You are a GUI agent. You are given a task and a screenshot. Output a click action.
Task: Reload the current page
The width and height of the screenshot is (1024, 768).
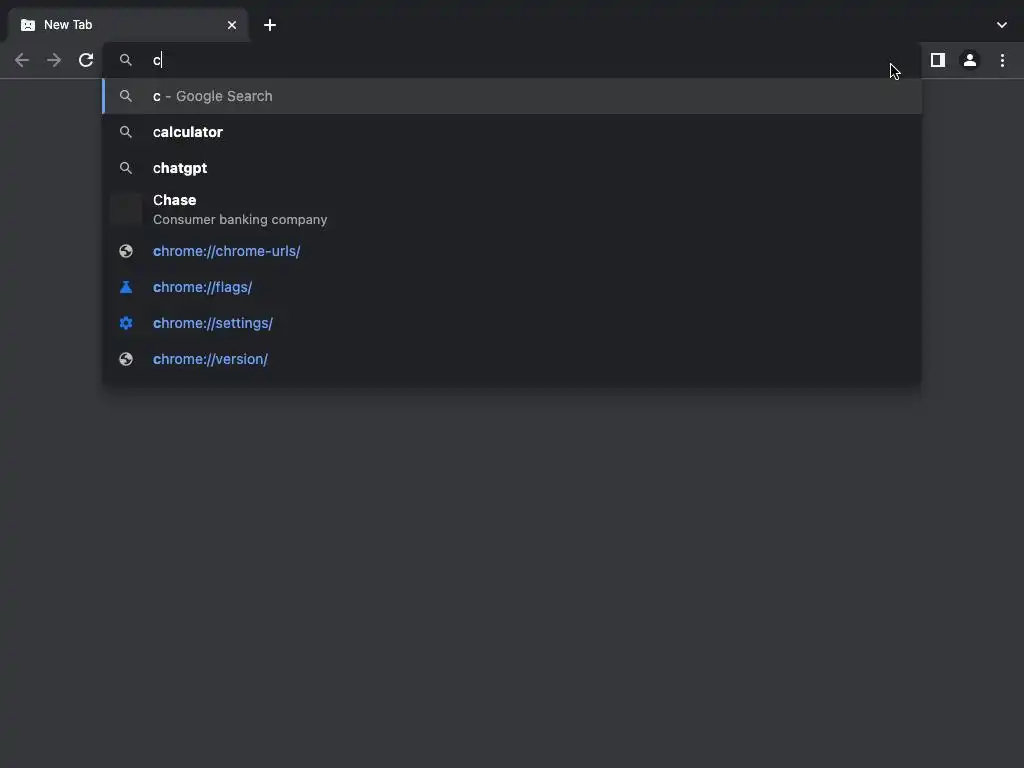pyautogui.click(x=86, y=60)
